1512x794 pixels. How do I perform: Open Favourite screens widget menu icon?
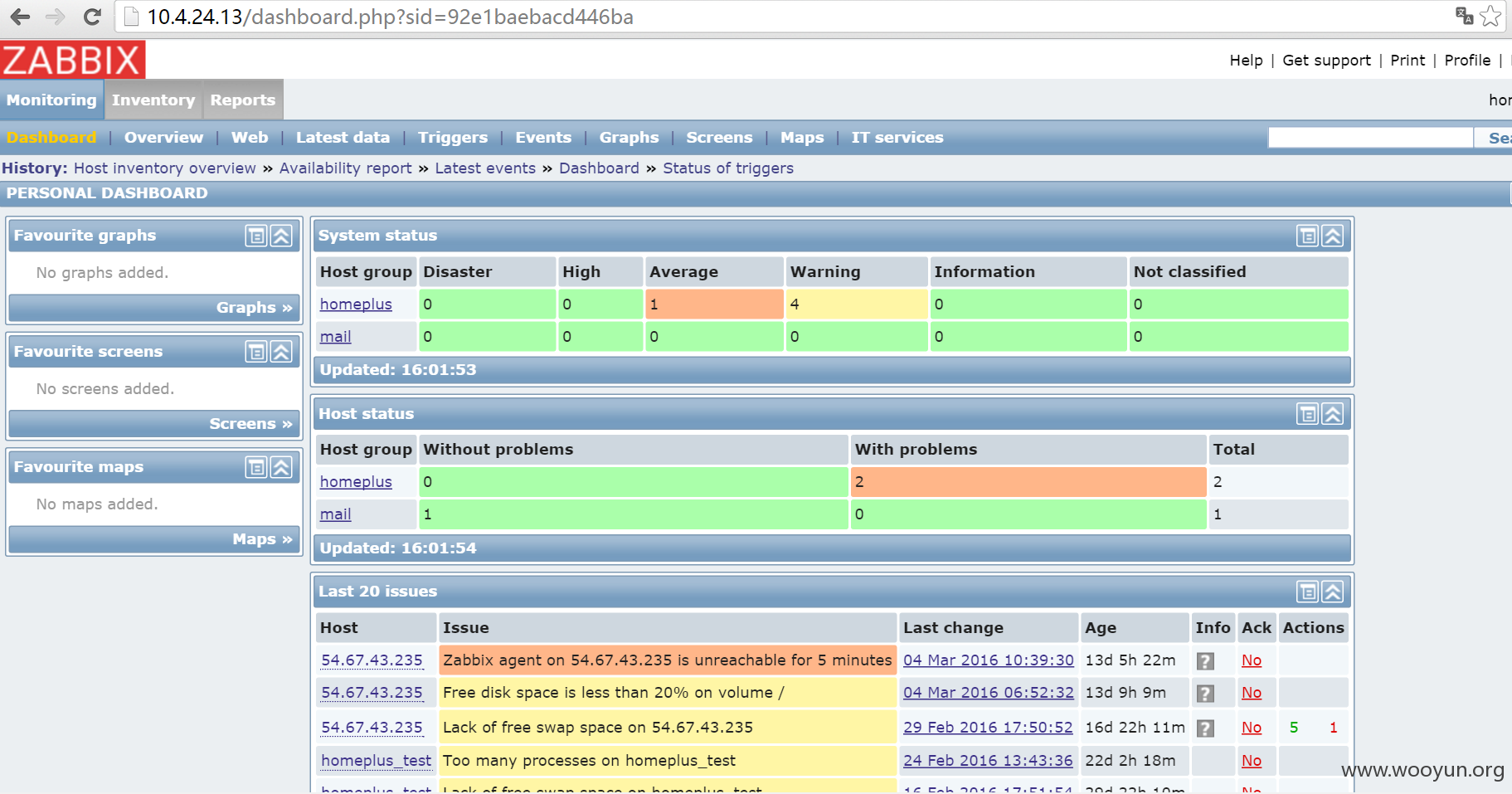(x=256, y=352)
